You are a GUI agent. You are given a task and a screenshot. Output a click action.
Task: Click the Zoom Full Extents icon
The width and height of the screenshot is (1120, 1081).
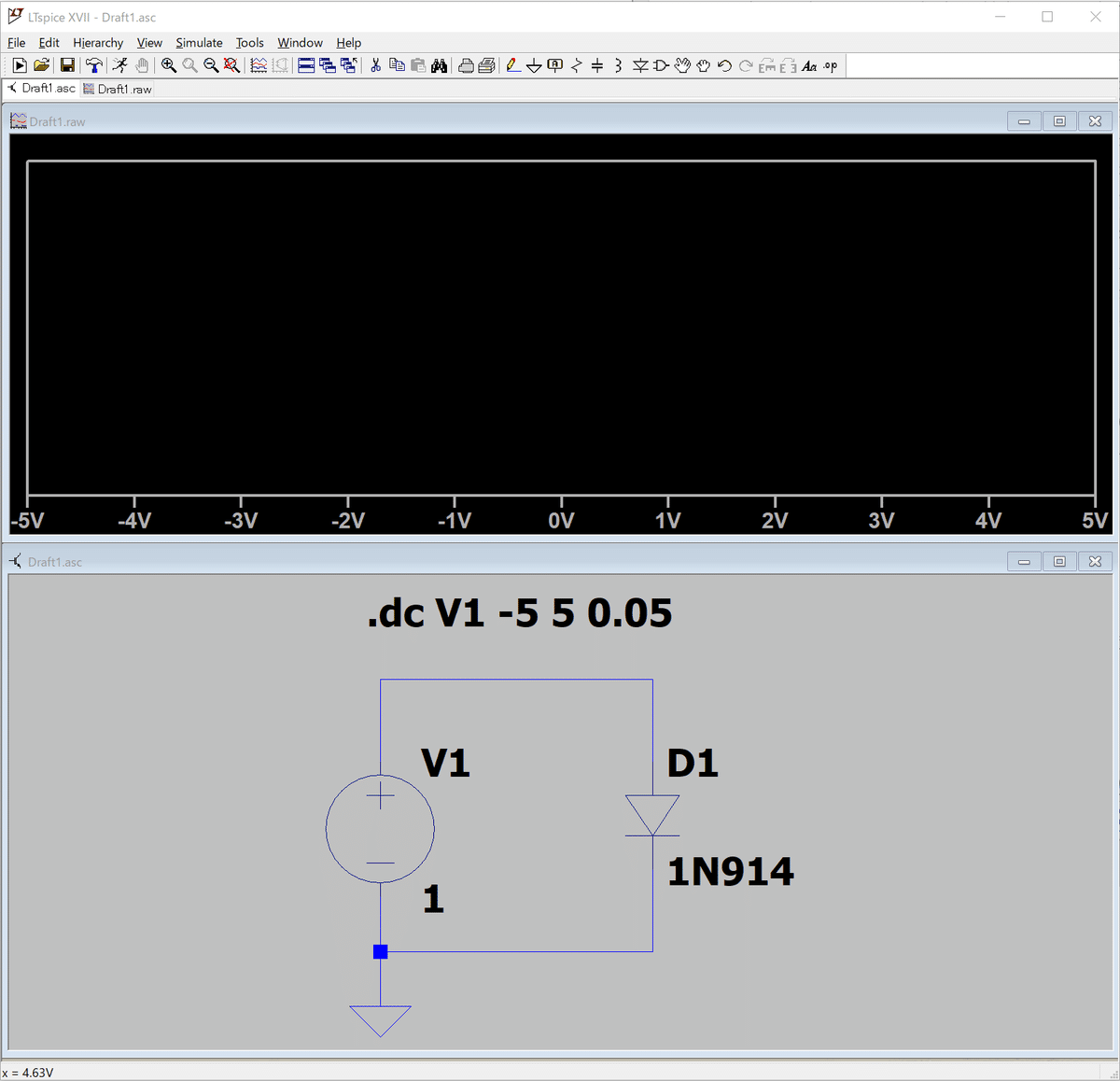pyautogui.click(x=231, y=65)
